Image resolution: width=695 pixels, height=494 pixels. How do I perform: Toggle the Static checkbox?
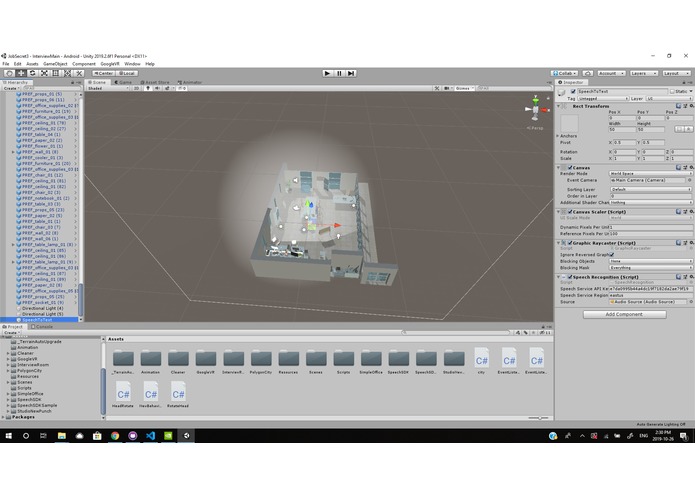tap(672, 91)
